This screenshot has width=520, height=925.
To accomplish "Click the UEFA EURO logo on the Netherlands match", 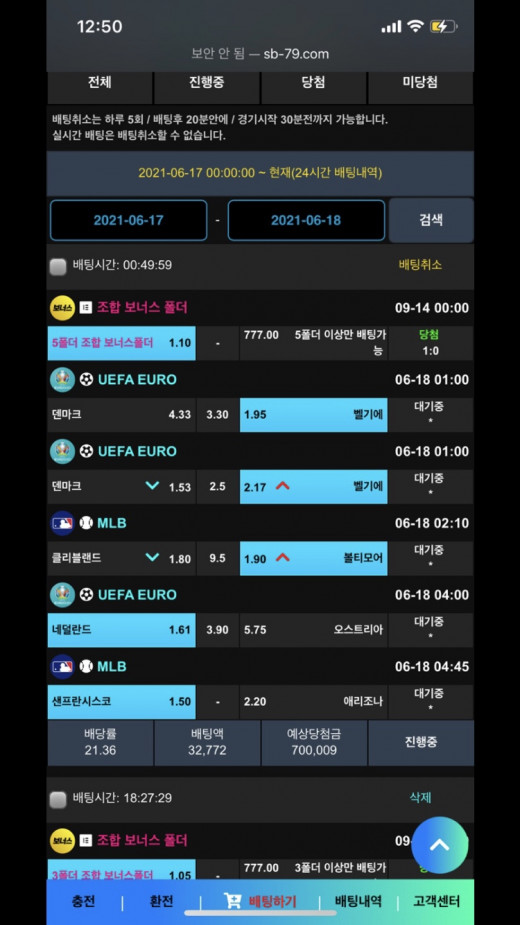I will [x=62, y=595].
